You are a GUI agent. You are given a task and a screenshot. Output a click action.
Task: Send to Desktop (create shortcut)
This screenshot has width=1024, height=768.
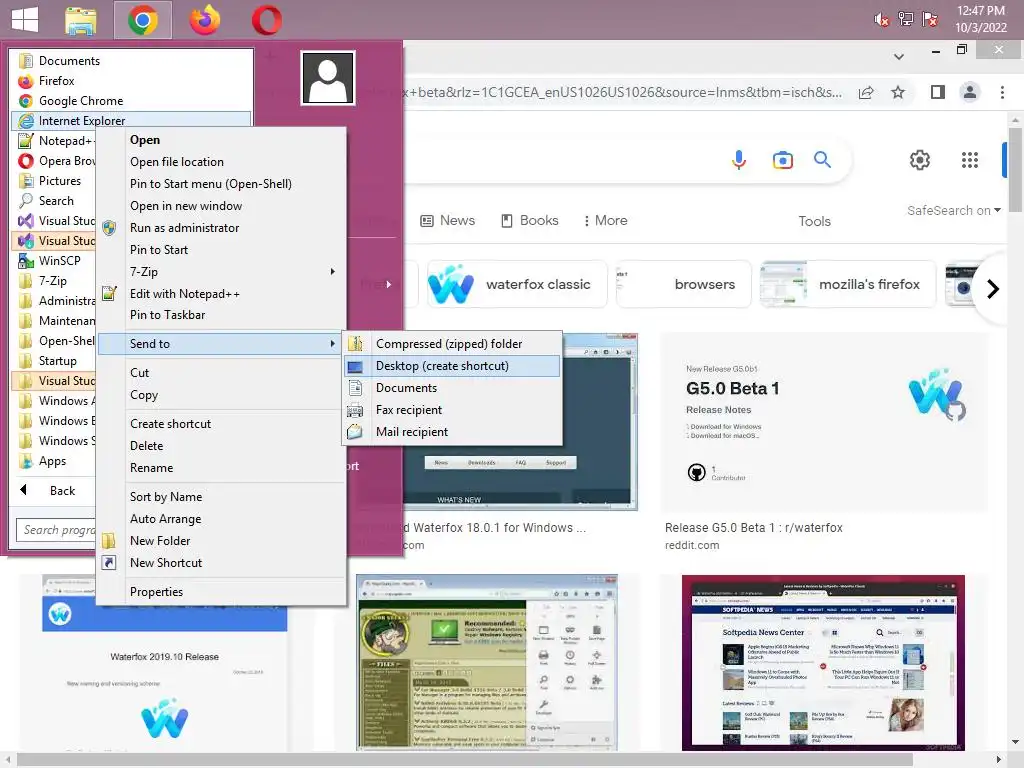tap(452, 366)
